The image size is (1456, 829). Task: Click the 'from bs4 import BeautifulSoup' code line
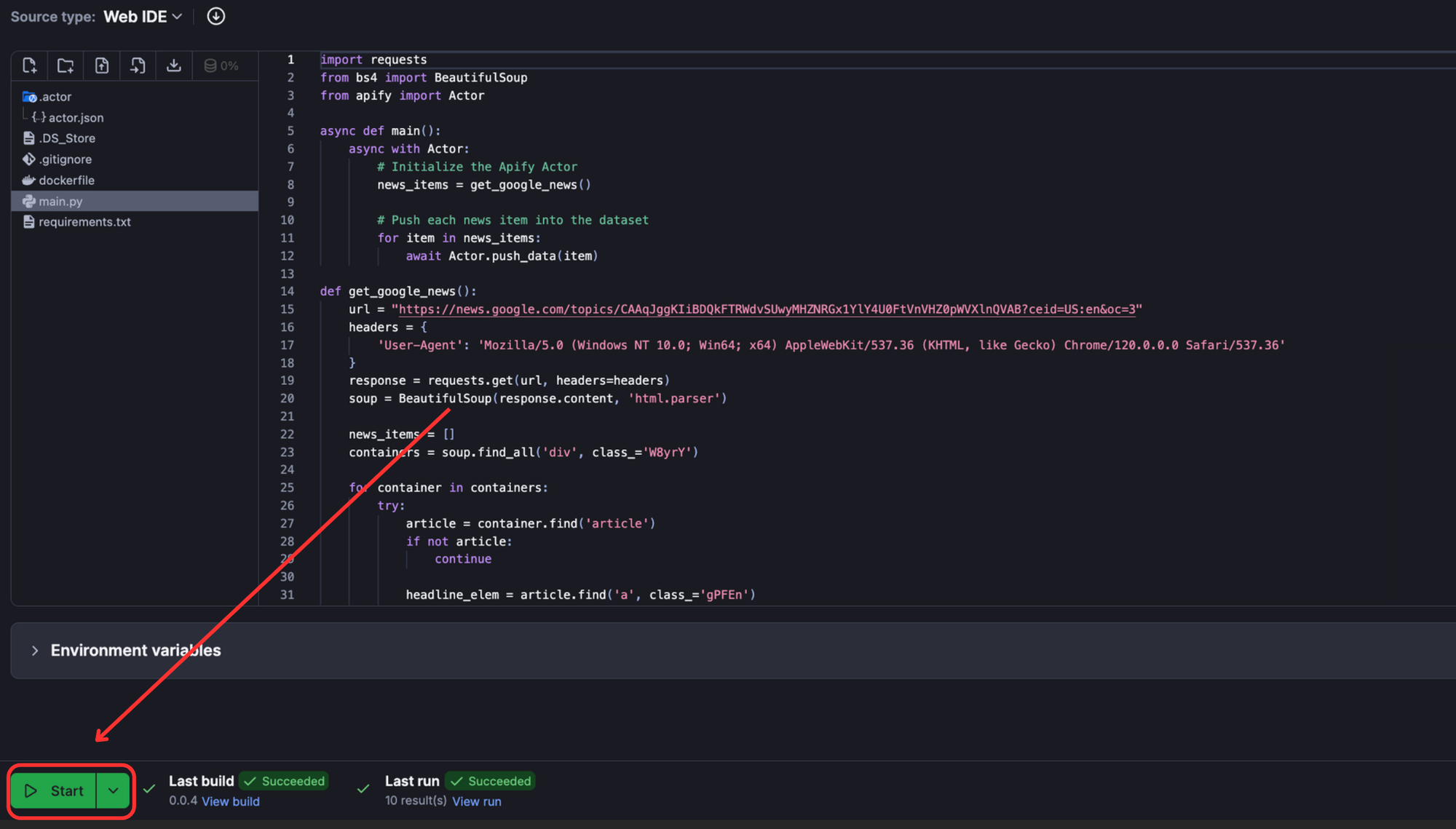[424, 78]
